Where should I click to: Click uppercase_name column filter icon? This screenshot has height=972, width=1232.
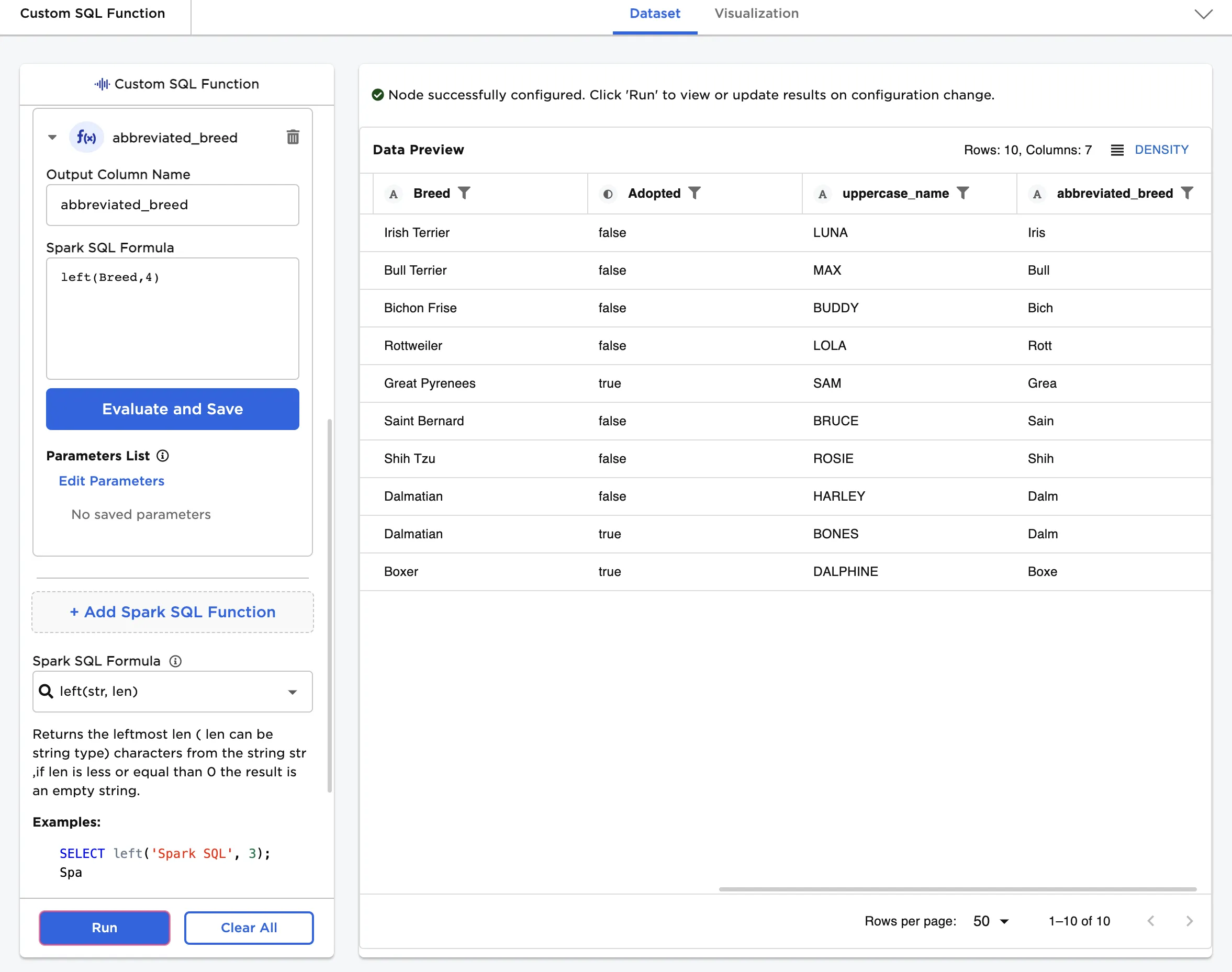tap(962, 194)
